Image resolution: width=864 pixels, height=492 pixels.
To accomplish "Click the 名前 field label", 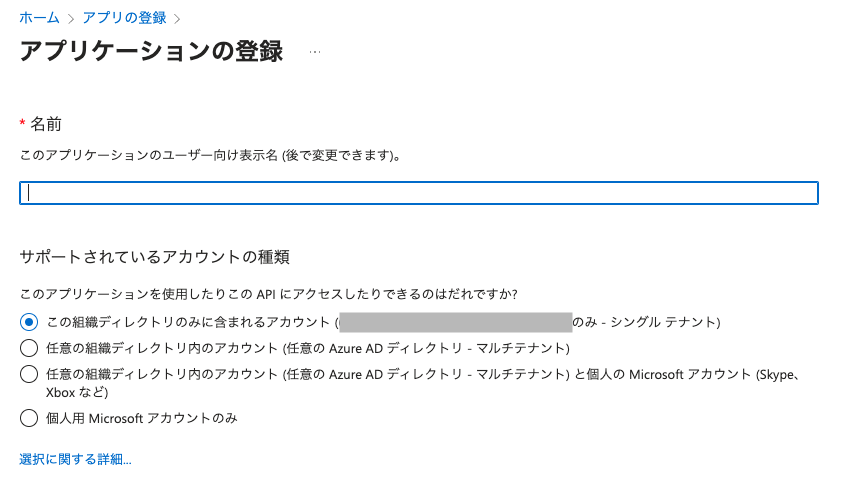I will 46,124.
